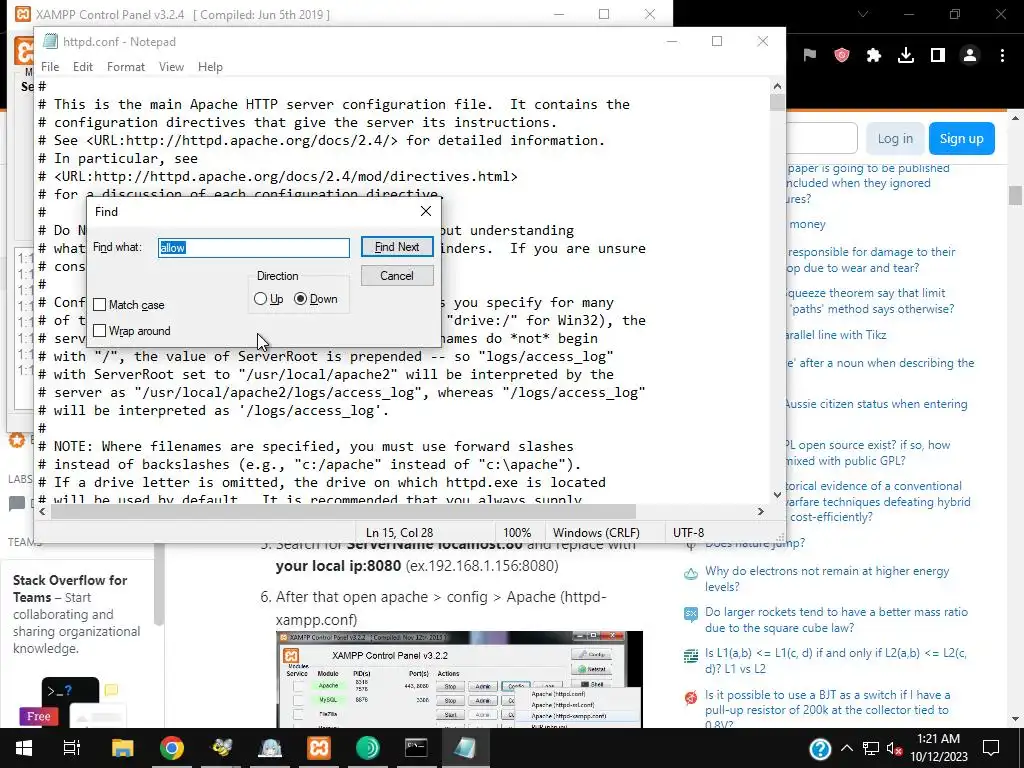The image size is (1024, 768).
Task: Open Chrome profile avatar icon
Action: click(970, 56)
